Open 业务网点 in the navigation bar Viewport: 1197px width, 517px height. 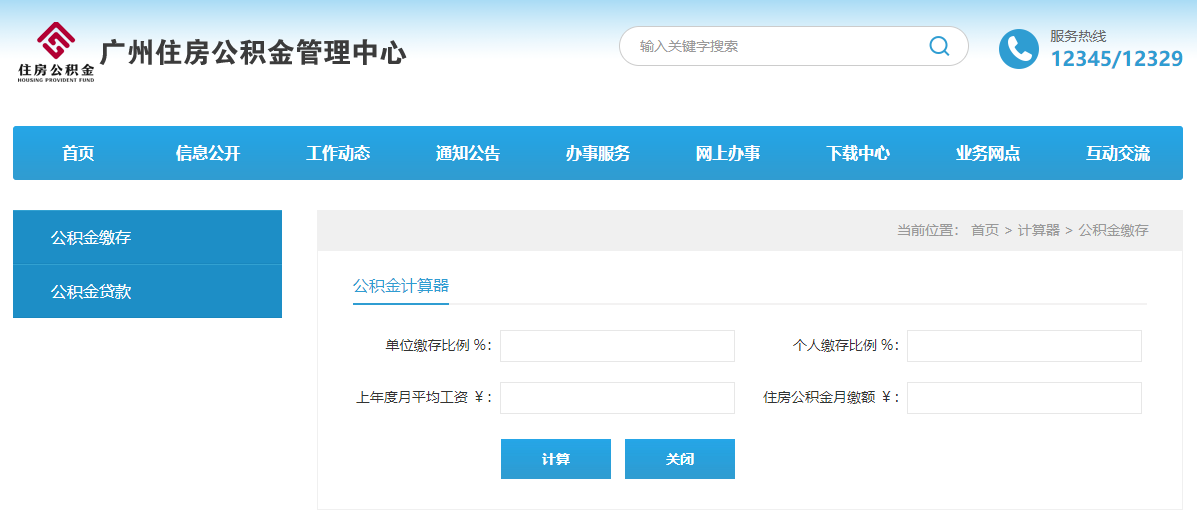(x=988, y=153)
